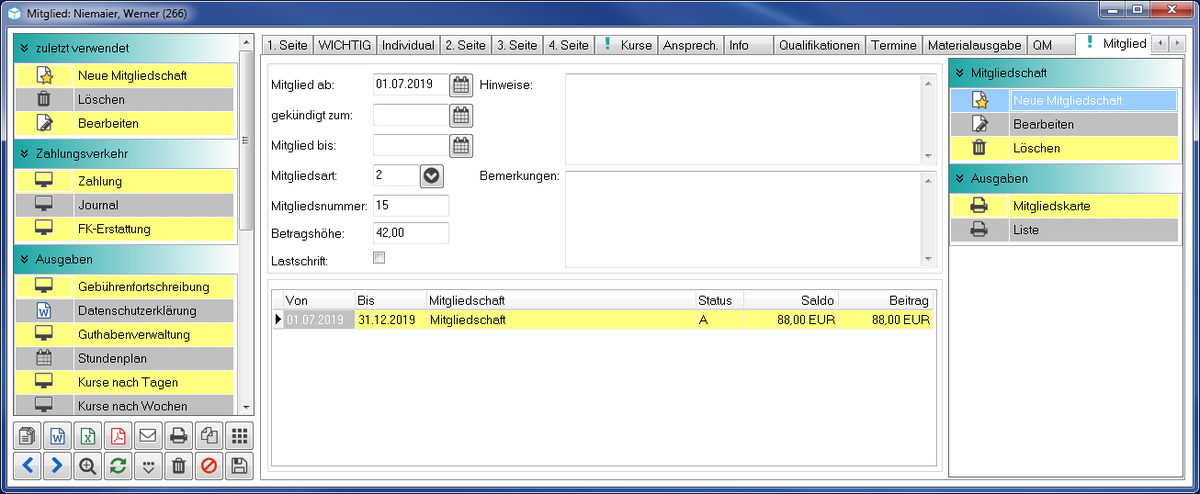1200x494 pixels.
Task: Go to next record with blue right arrow
Action: [58, 465]
